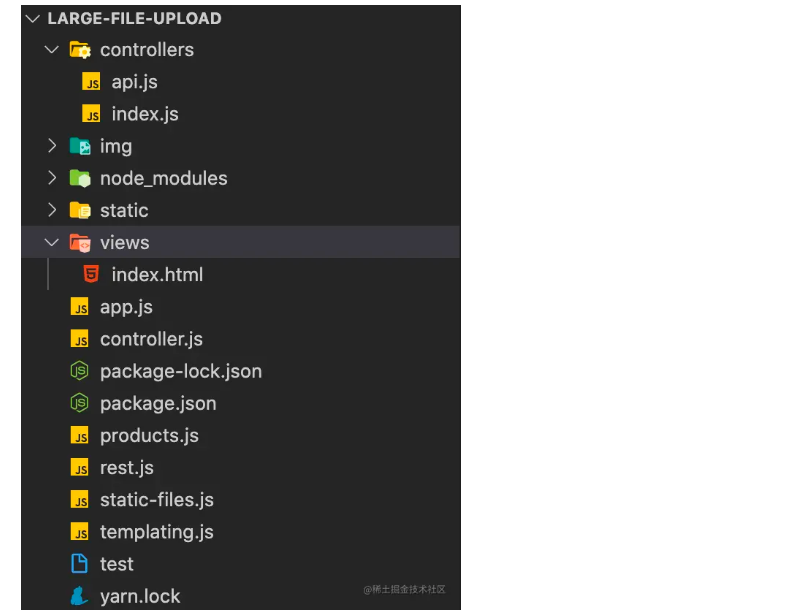Click the views folder icon
803x615 pixels.
[x=79, y=242]
